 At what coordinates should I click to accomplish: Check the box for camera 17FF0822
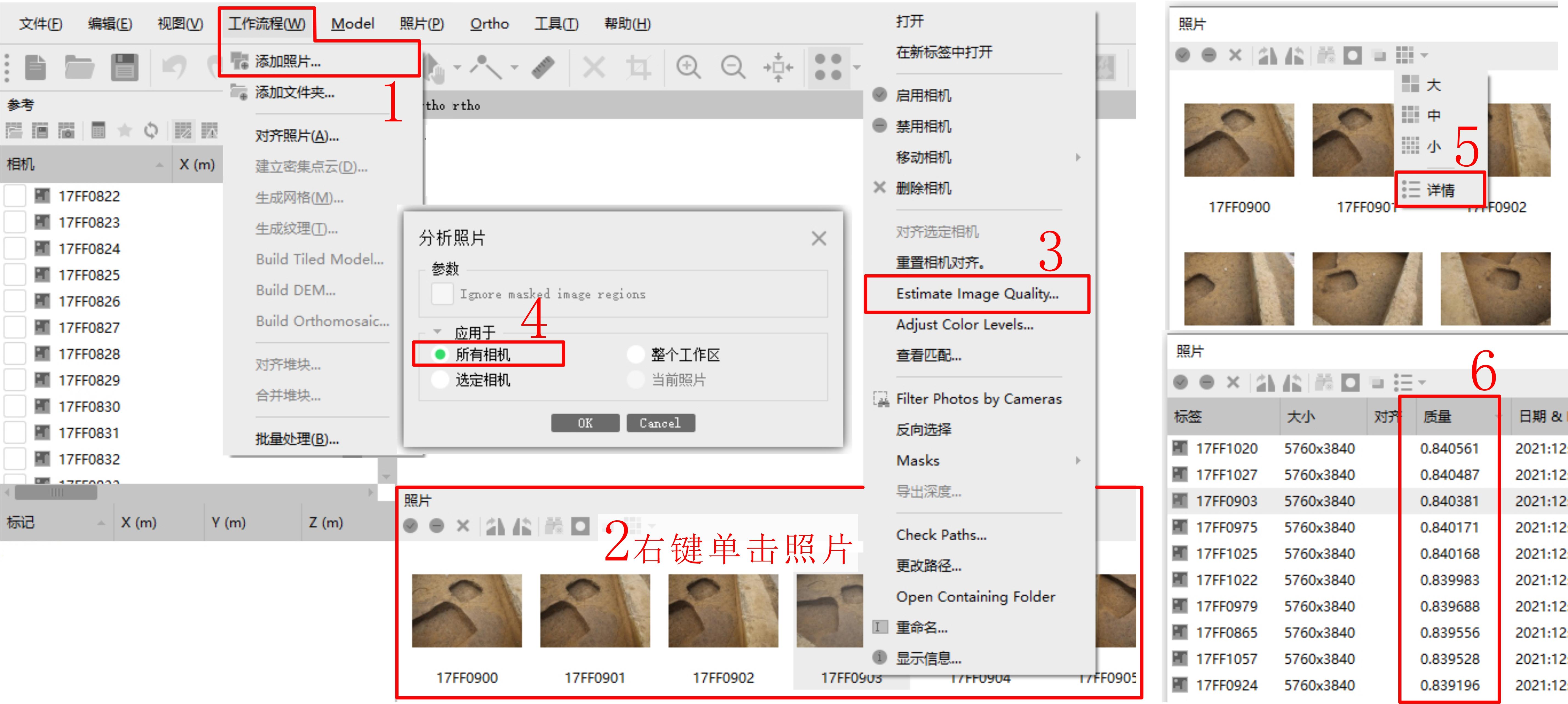coord(15,196)
